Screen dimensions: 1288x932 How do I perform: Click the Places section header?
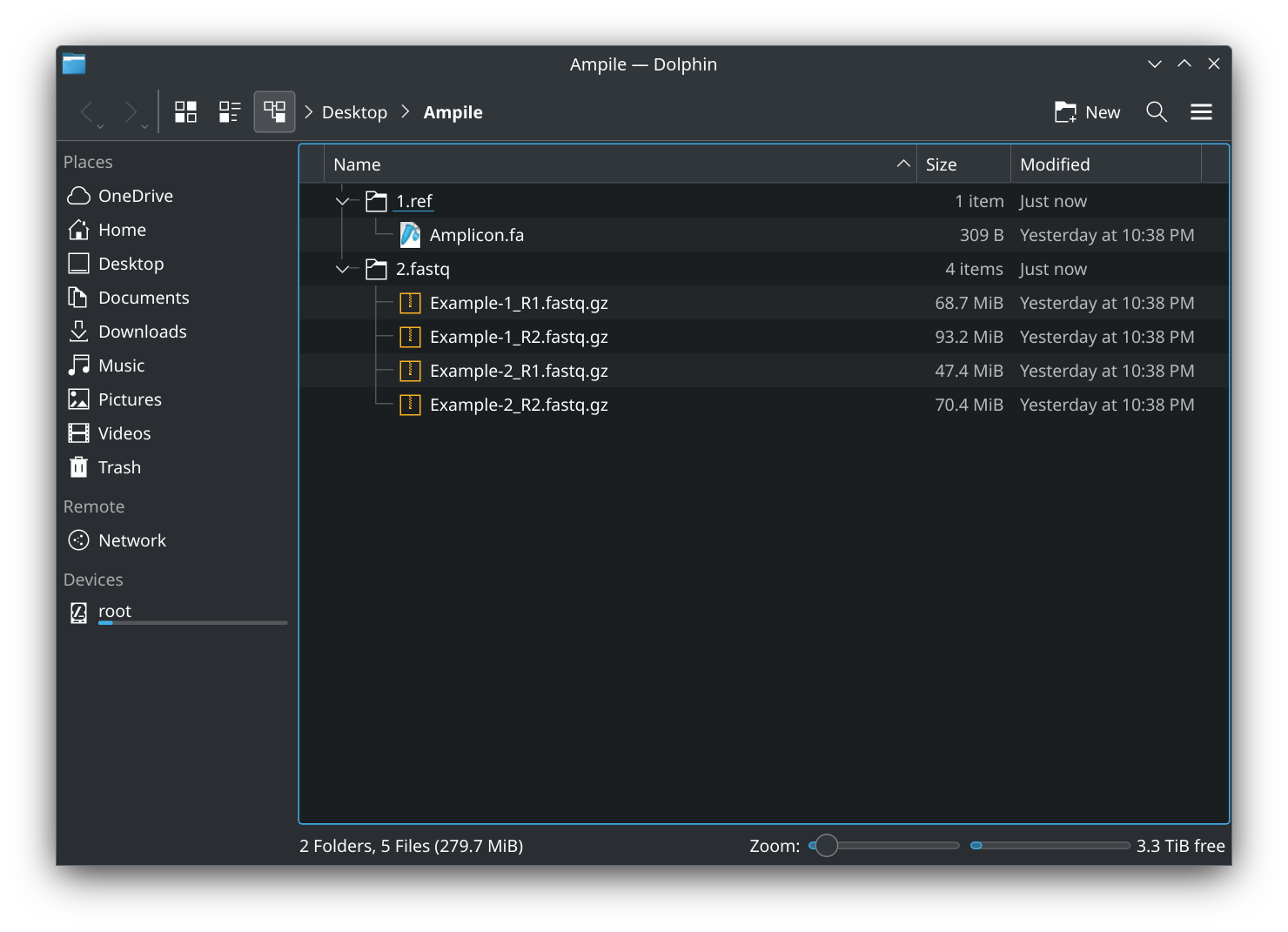tap(88, 162)
